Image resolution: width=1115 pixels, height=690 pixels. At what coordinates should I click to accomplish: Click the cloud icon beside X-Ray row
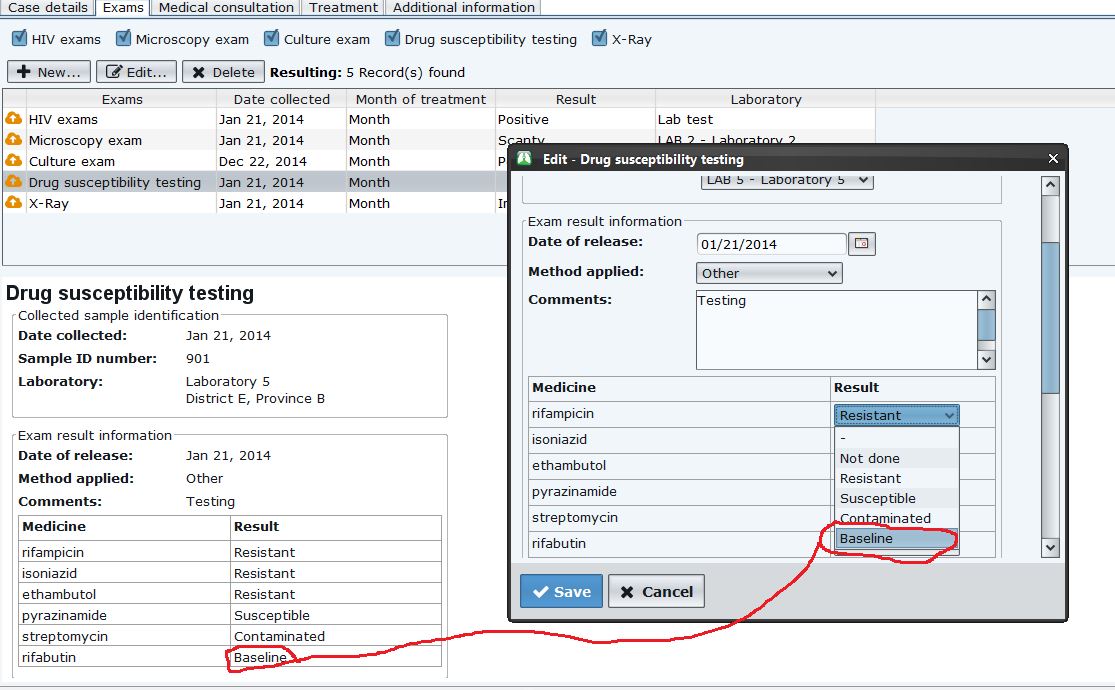click(x=14, y=202)
